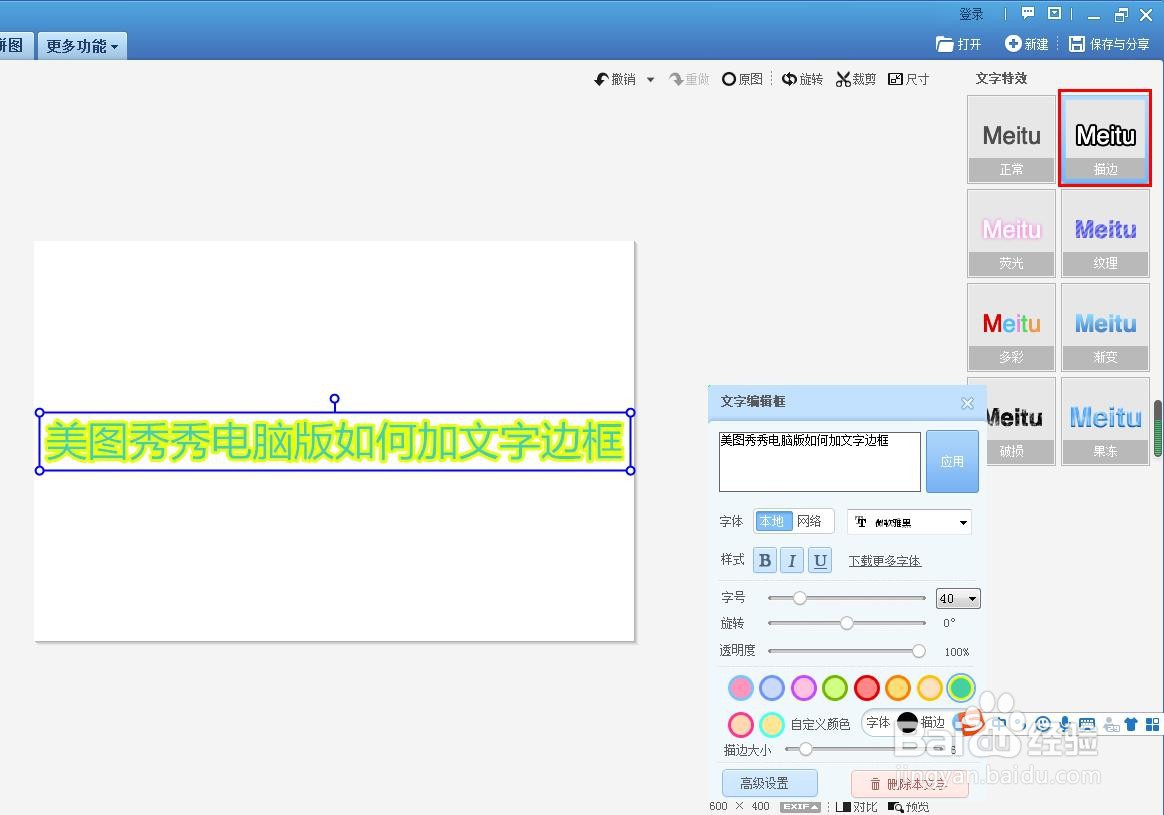Undo the last edit with 撤销
The image size is (1164, 815).
615,79
